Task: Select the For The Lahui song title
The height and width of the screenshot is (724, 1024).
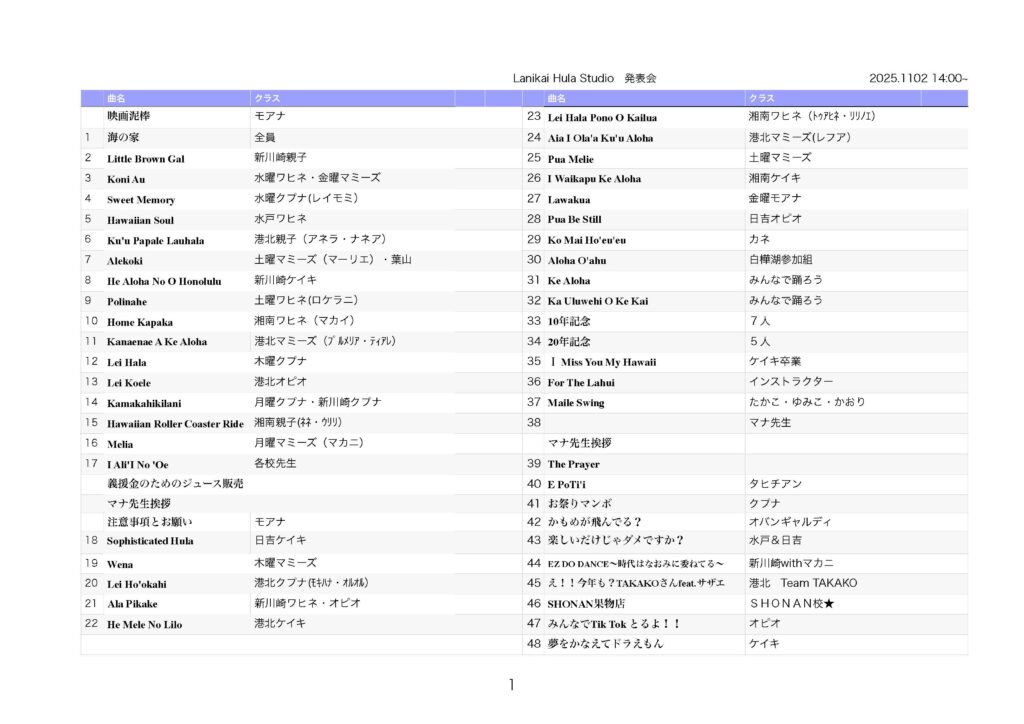Action: pos(580,382)
